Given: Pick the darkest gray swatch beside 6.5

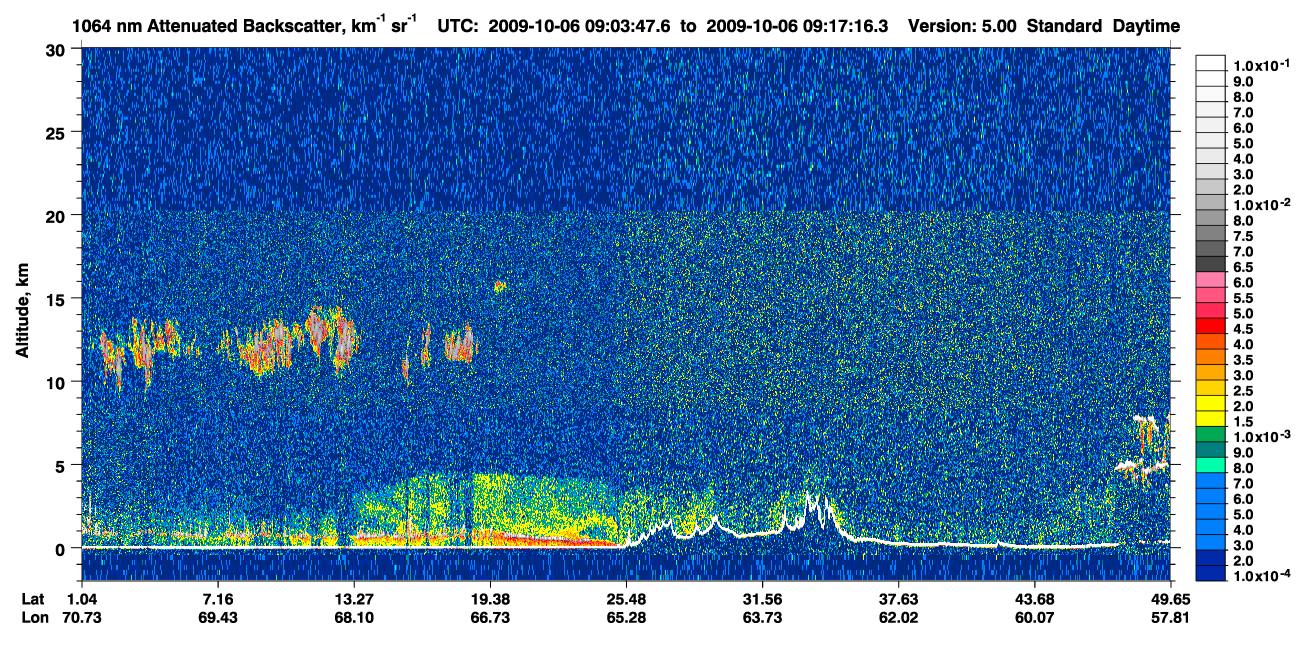Looking at the screenshot, I should [1211, 265].
